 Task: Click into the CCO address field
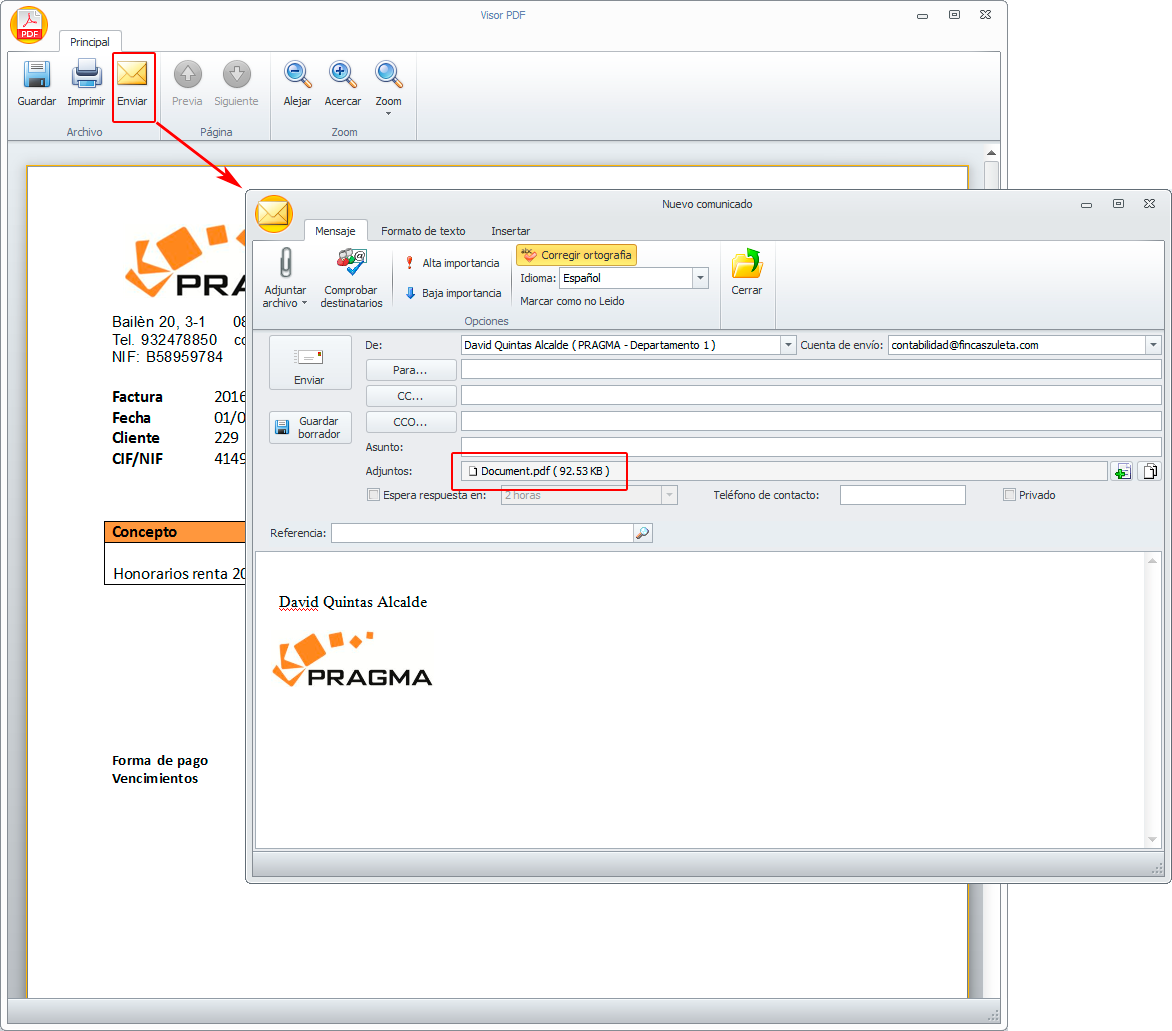(811, 421)
